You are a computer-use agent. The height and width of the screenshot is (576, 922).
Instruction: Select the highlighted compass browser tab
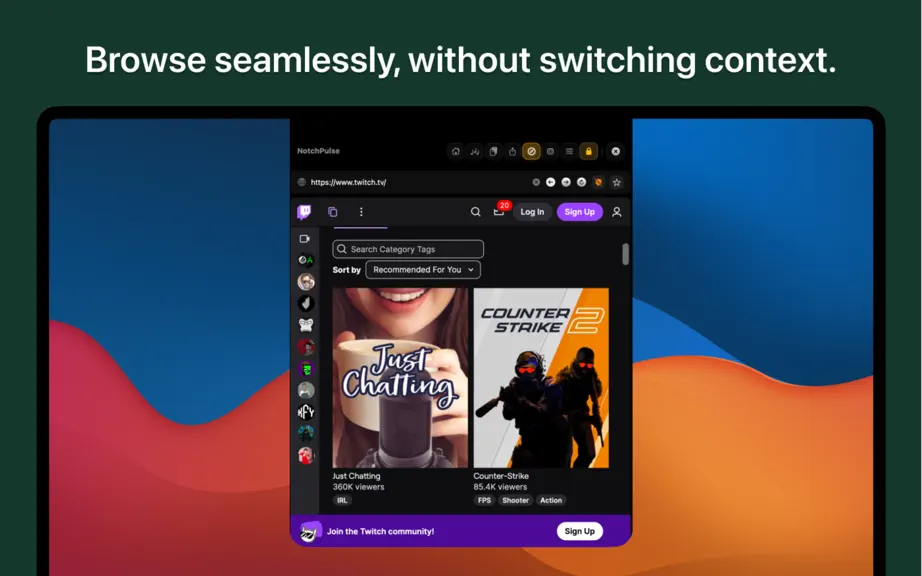532,152
